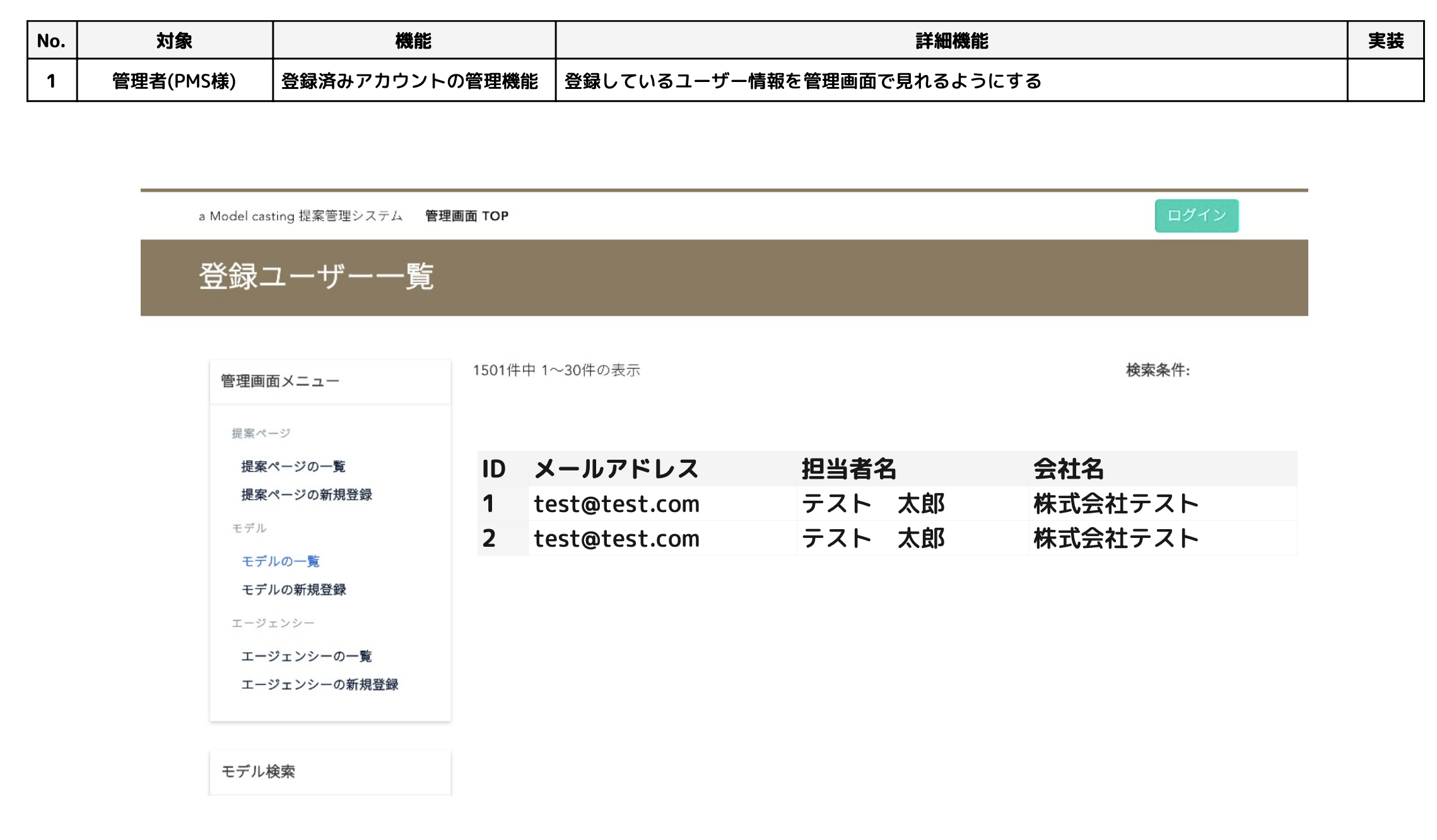Viewport: 1437px width, 840px height.
Task: Click the メールアドレス column header
Action: tap(616, 469)
